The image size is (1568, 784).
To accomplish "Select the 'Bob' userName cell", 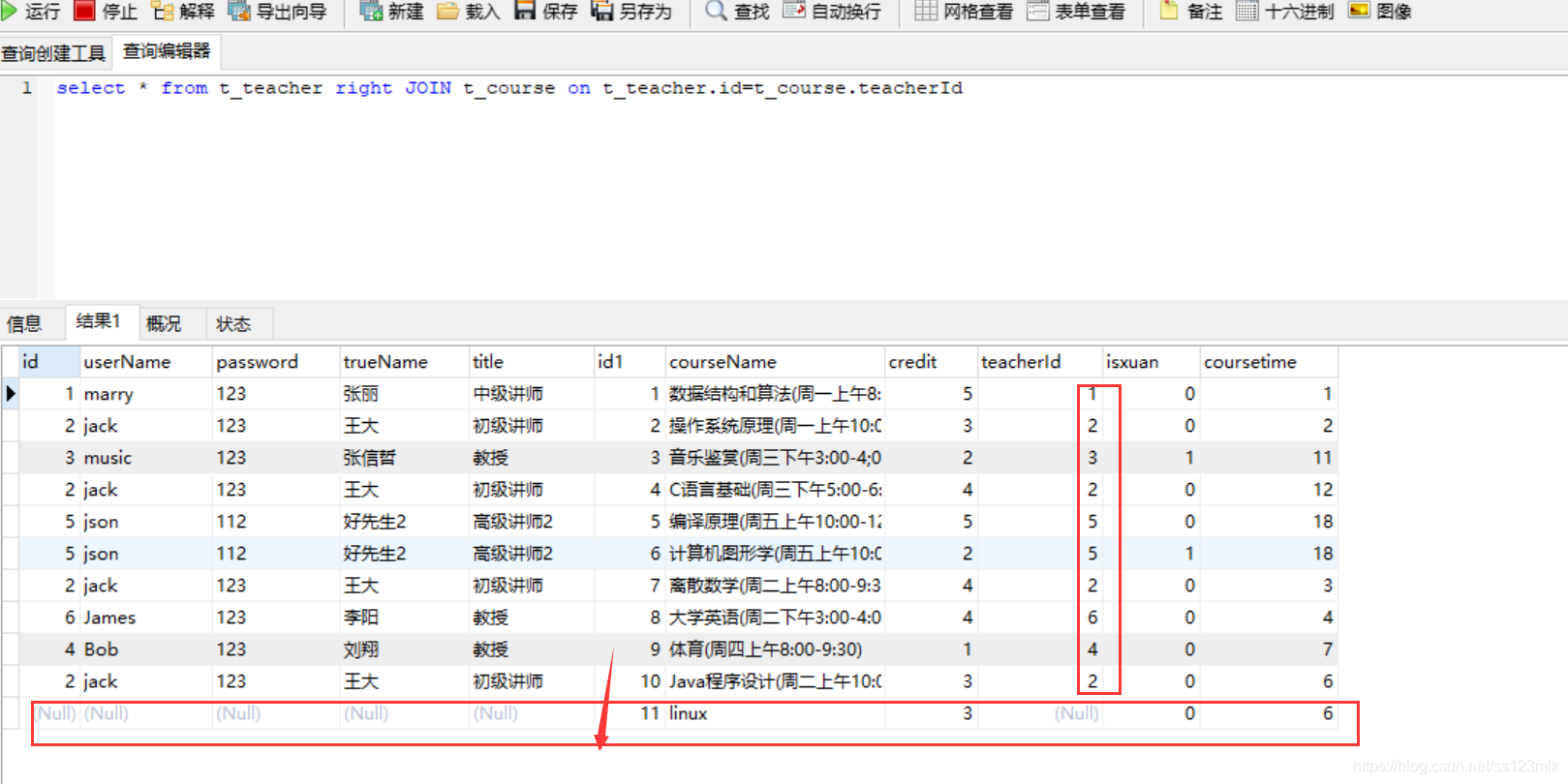I will (145, 649).
